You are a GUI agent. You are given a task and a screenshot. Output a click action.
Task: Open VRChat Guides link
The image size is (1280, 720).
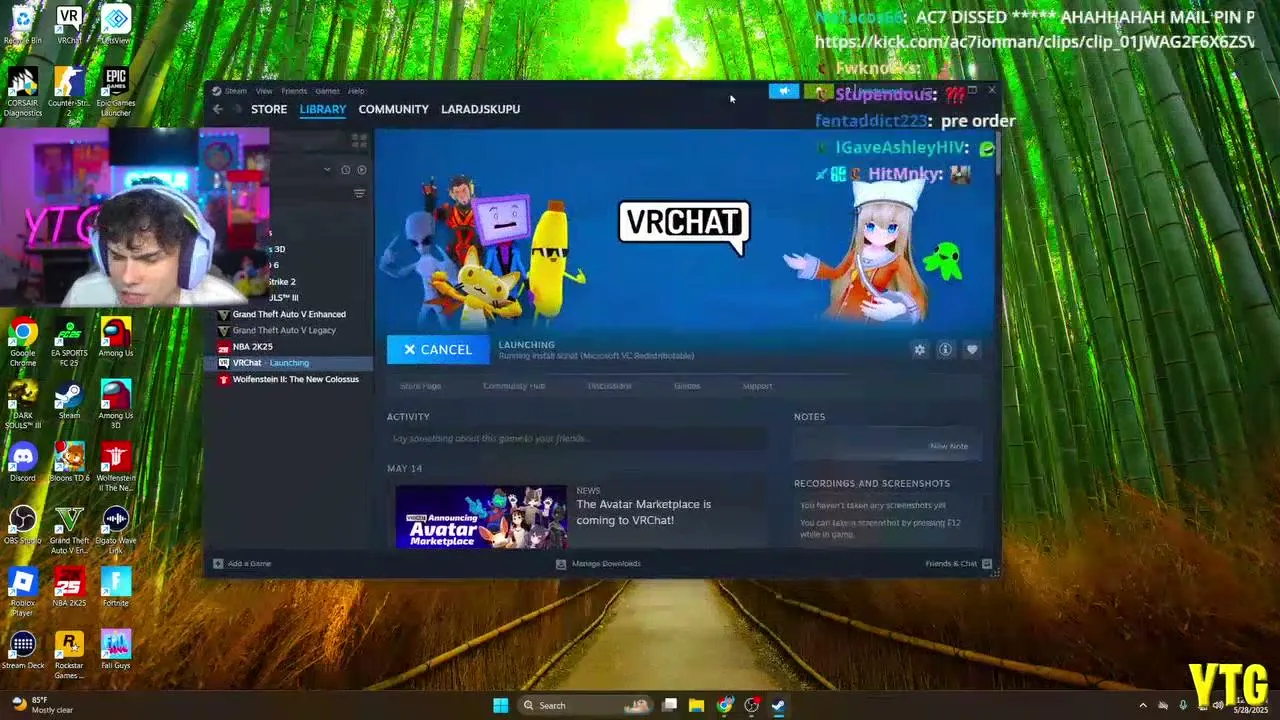tap(687, 386)
